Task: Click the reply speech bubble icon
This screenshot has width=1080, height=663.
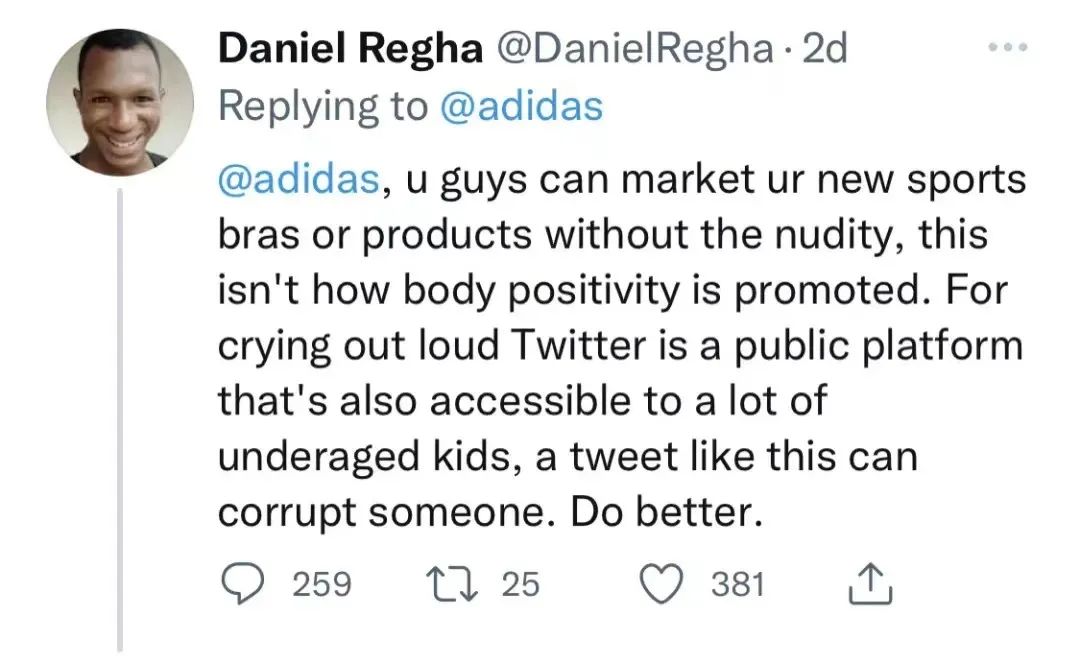Action: pos(240,583)
